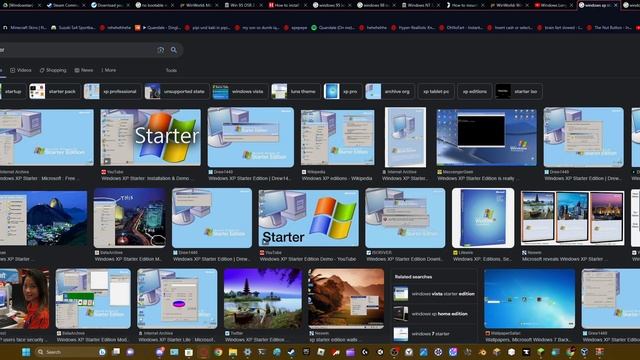640x360 pixels.
Task: Open the Wikipedia 'Windows XP editions' image result
Action: pyautogui.click(x=337, y=137)
